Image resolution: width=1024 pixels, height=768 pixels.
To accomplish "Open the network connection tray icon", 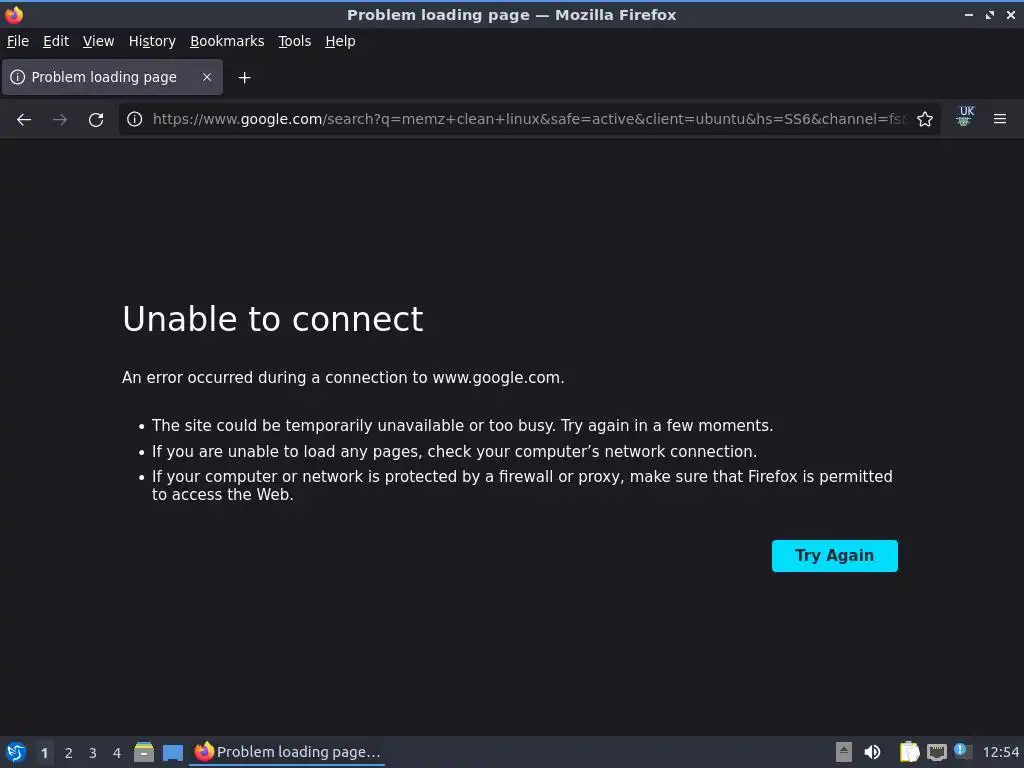I will tap(936, 753).
